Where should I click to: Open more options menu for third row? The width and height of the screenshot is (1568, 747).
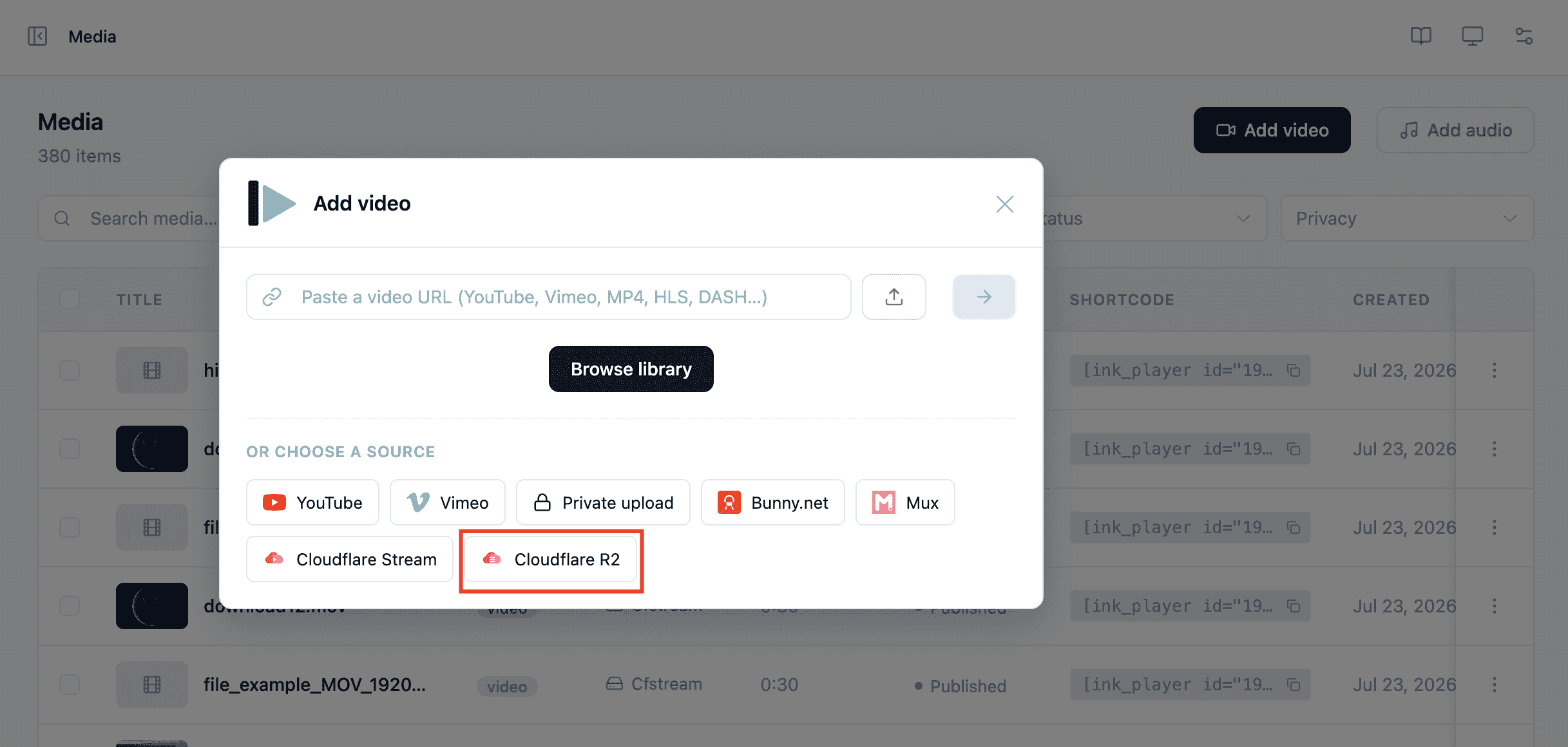1495,527
